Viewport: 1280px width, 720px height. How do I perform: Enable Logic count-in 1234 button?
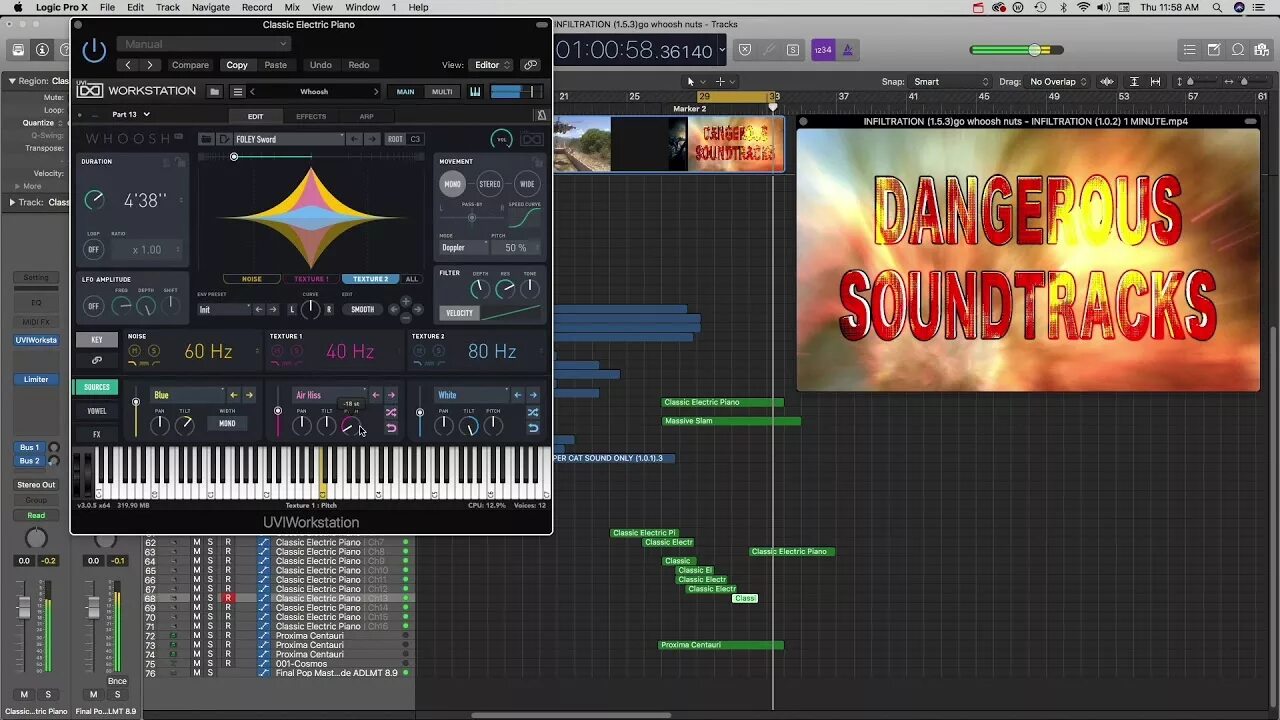click(x=822, y=50)
